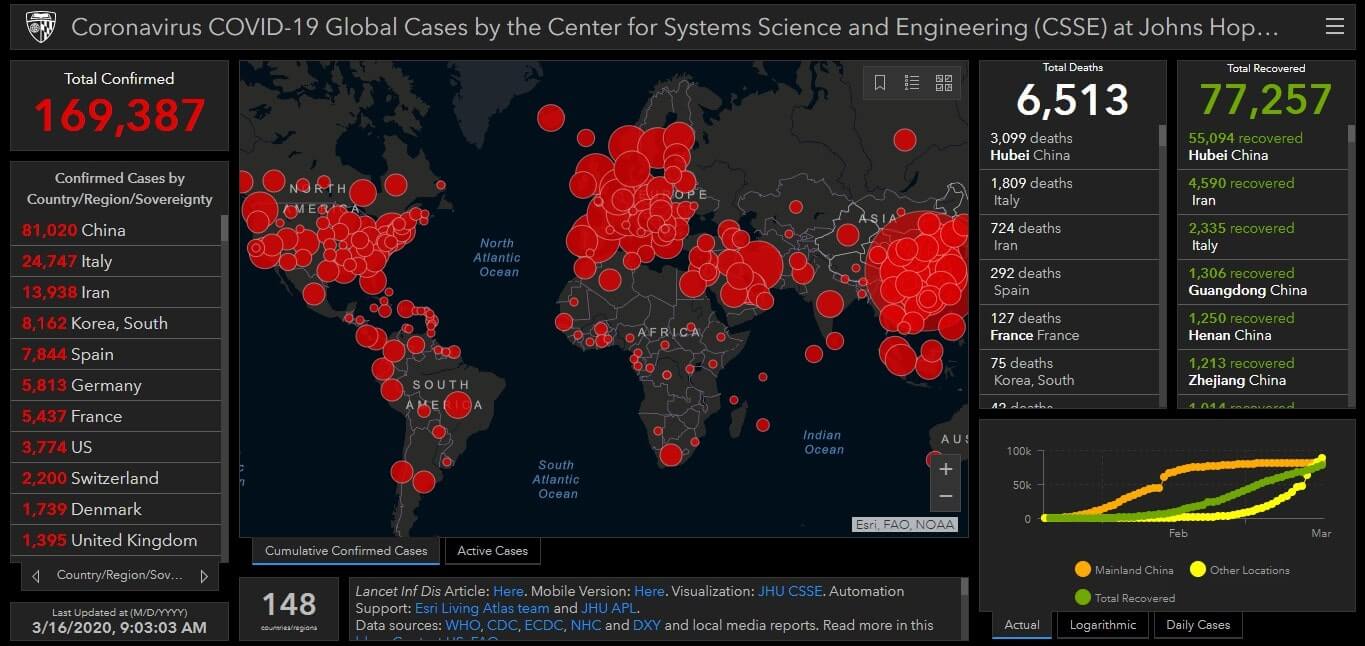Switch to the Active Cases tab
Image resolution: width=1365 pixels, height=646 pixels.
pyautogui.click(x=493, y=550)
